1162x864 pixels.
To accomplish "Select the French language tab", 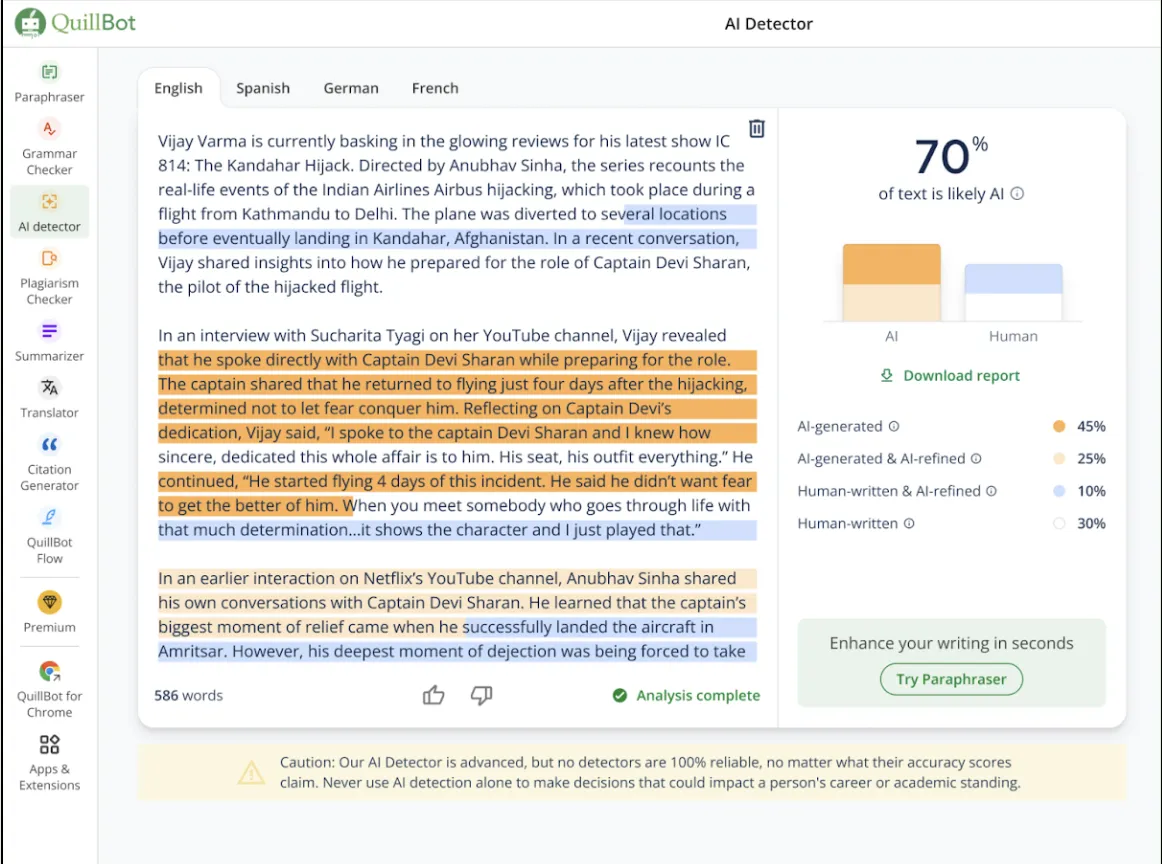I will coord(435,88).
